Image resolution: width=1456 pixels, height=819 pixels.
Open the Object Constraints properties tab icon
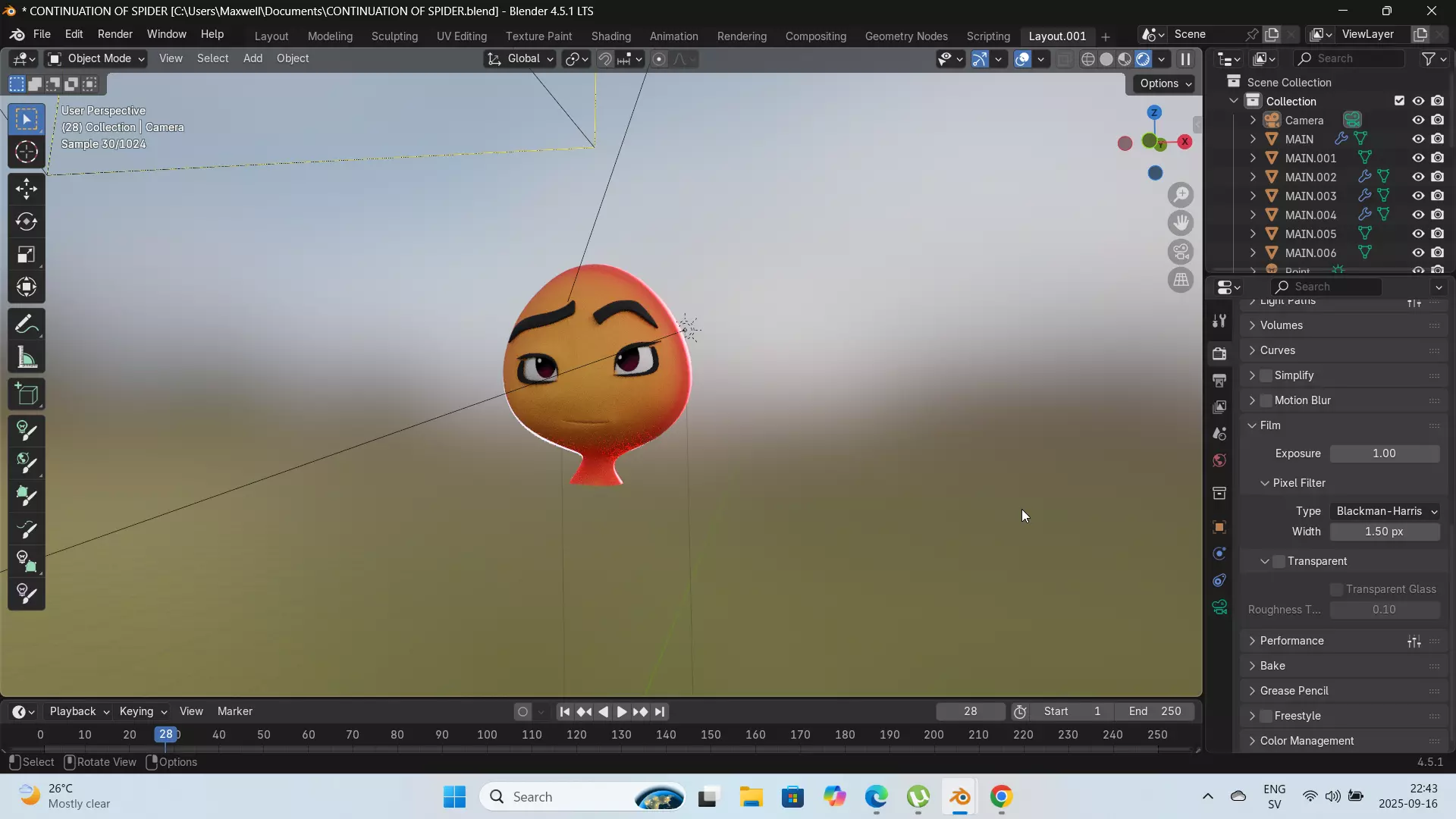1219,581
